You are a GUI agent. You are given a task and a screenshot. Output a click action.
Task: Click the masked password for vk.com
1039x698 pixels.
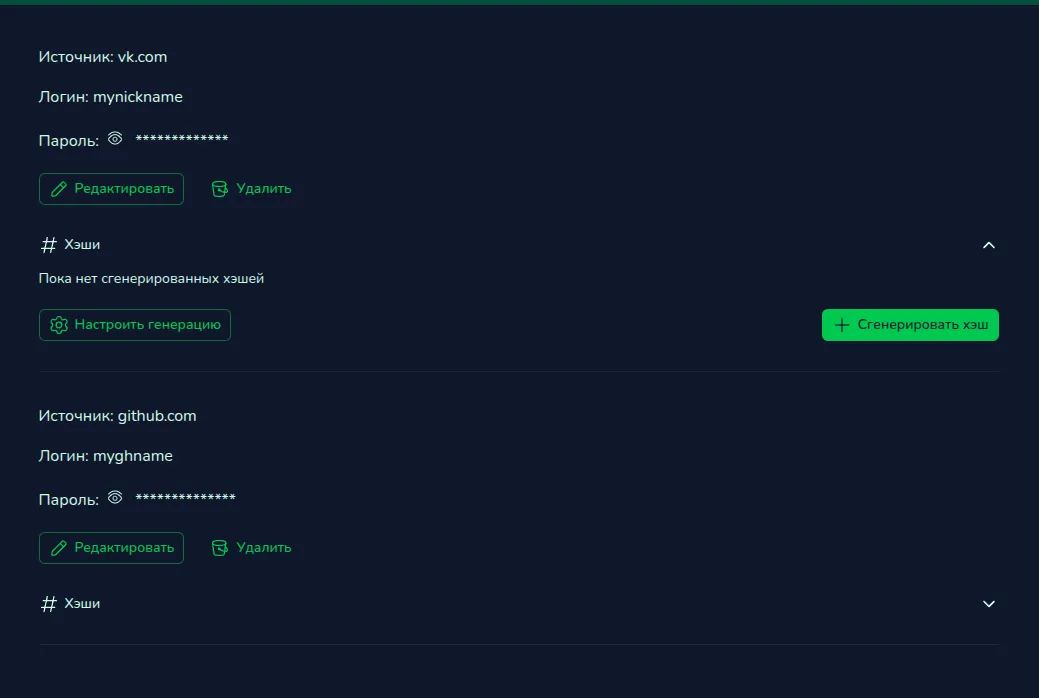tap(182, 139)
